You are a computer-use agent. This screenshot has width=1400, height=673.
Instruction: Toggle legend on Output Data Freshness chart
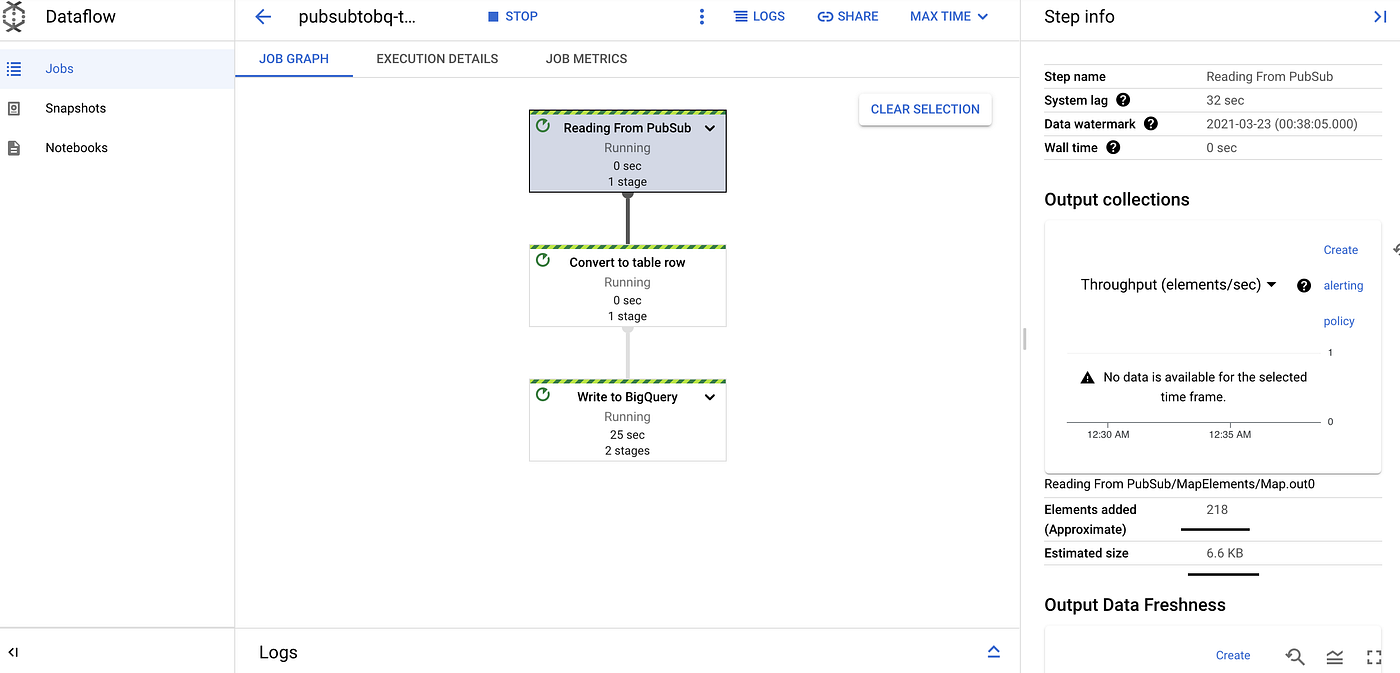(x=1335, y=657)
